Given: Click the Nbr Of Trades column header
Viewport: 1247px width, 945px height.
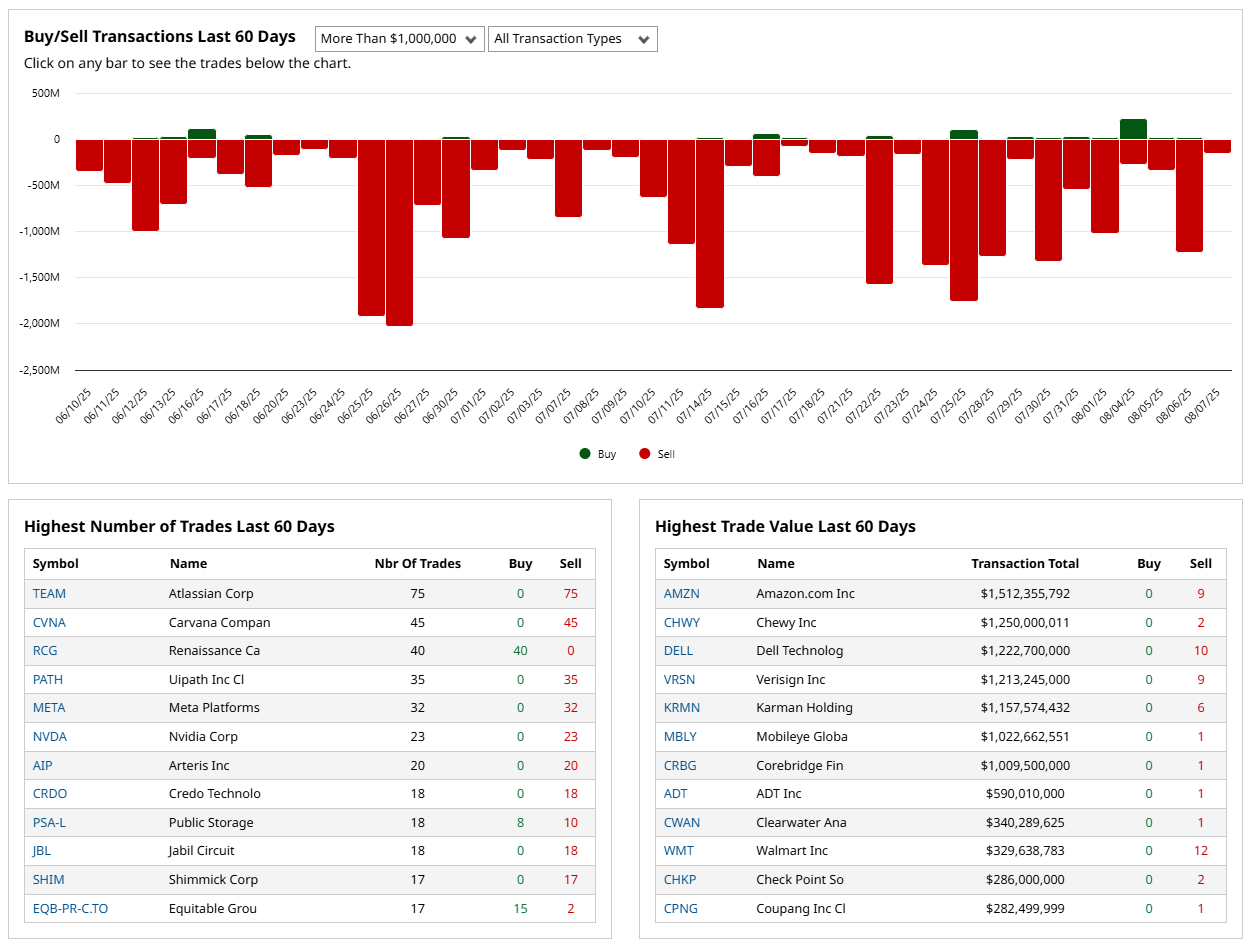Looking at the screenshot, I should (418, 564).
